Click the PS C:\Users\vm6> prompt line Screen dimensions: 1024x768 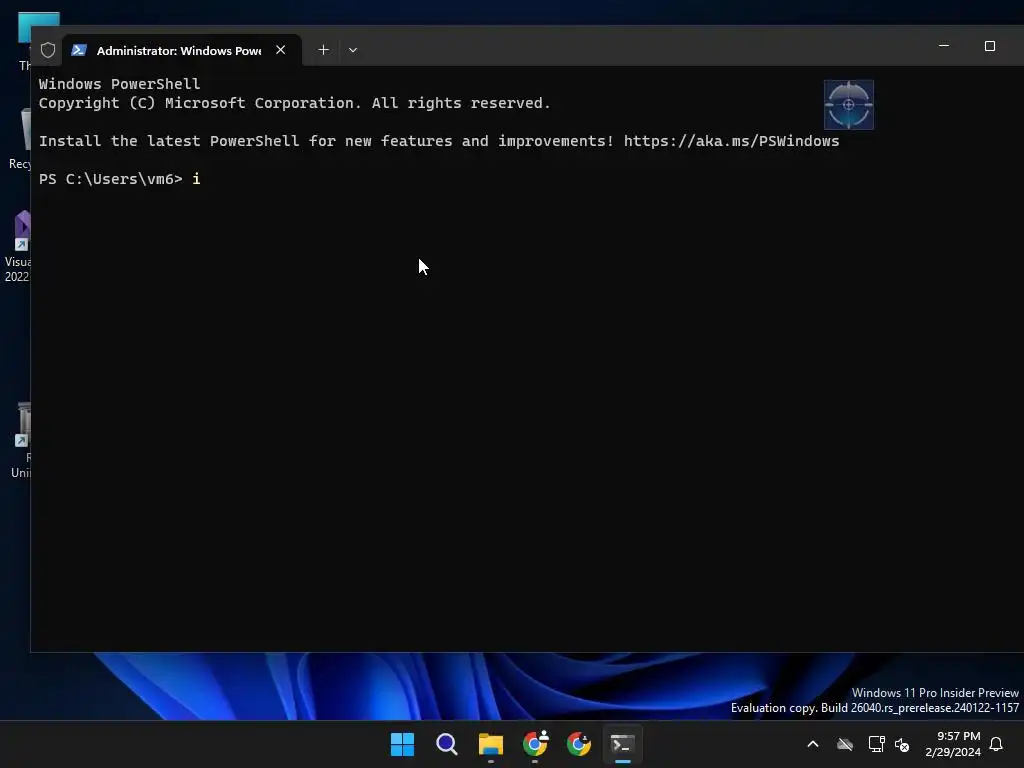pyautogui.click(x=120, y=179)
